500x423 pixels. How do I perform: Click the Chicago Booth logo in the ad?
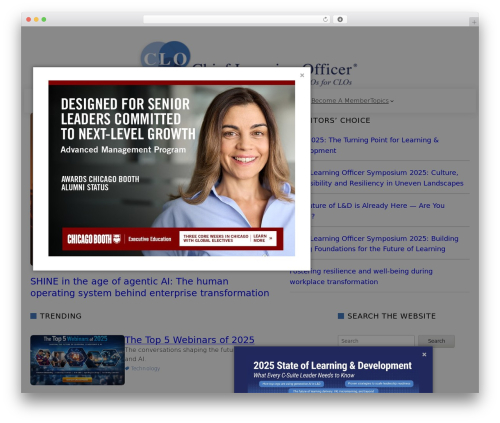coord(94,239)
